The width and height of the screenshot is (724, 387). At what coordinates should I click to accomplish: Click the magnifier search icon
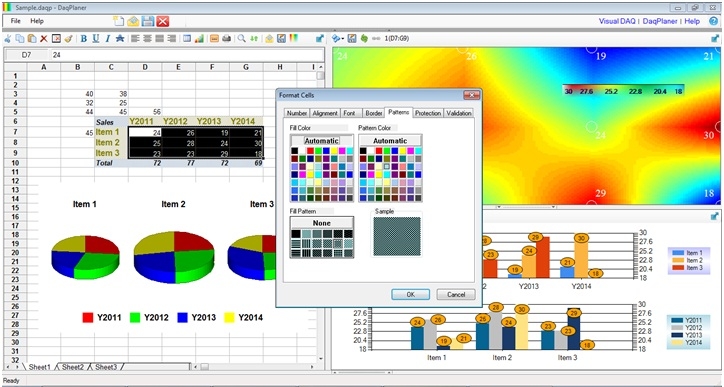point(241,39)
